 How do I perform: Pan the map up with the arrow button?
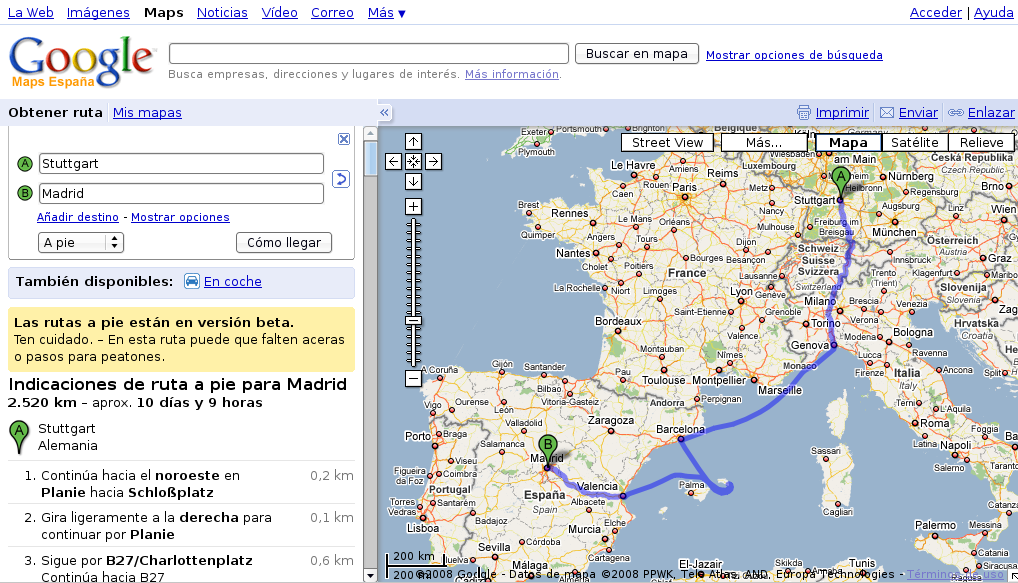[413, 142]
